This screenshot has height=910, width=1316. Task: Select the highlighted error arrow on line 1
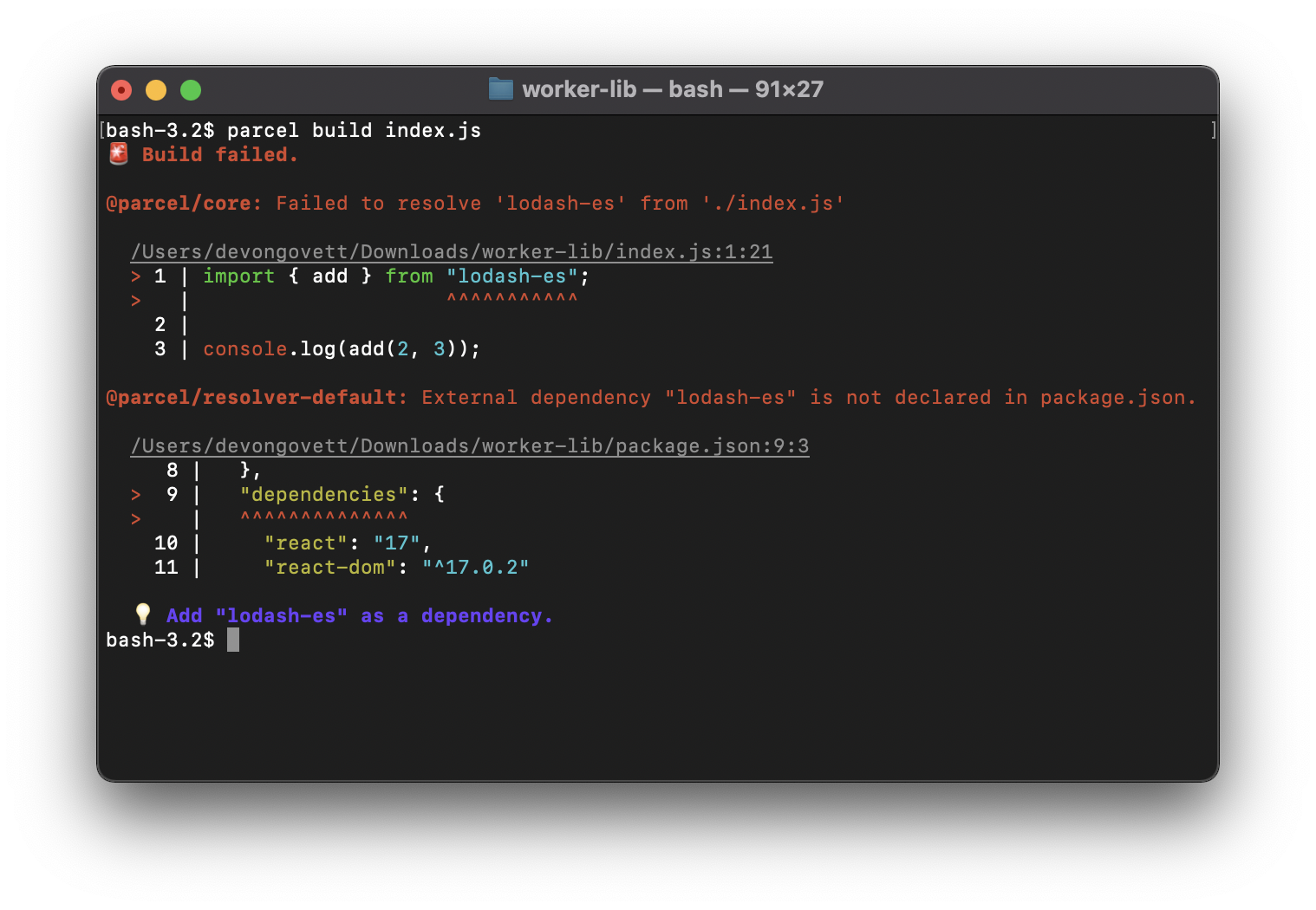137,276
